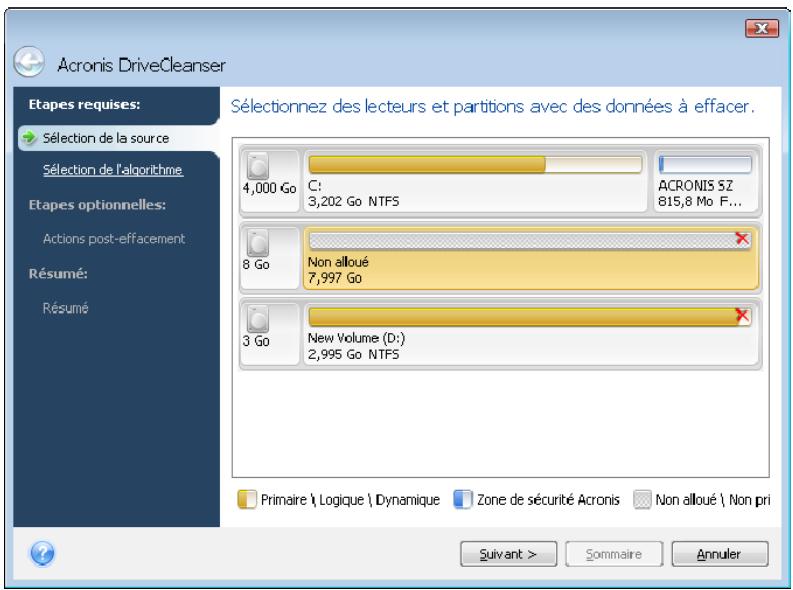This screenshot has width=793, height=590.
Task: Unmark the red X on Non alloué partition
Action: [742, 239]
